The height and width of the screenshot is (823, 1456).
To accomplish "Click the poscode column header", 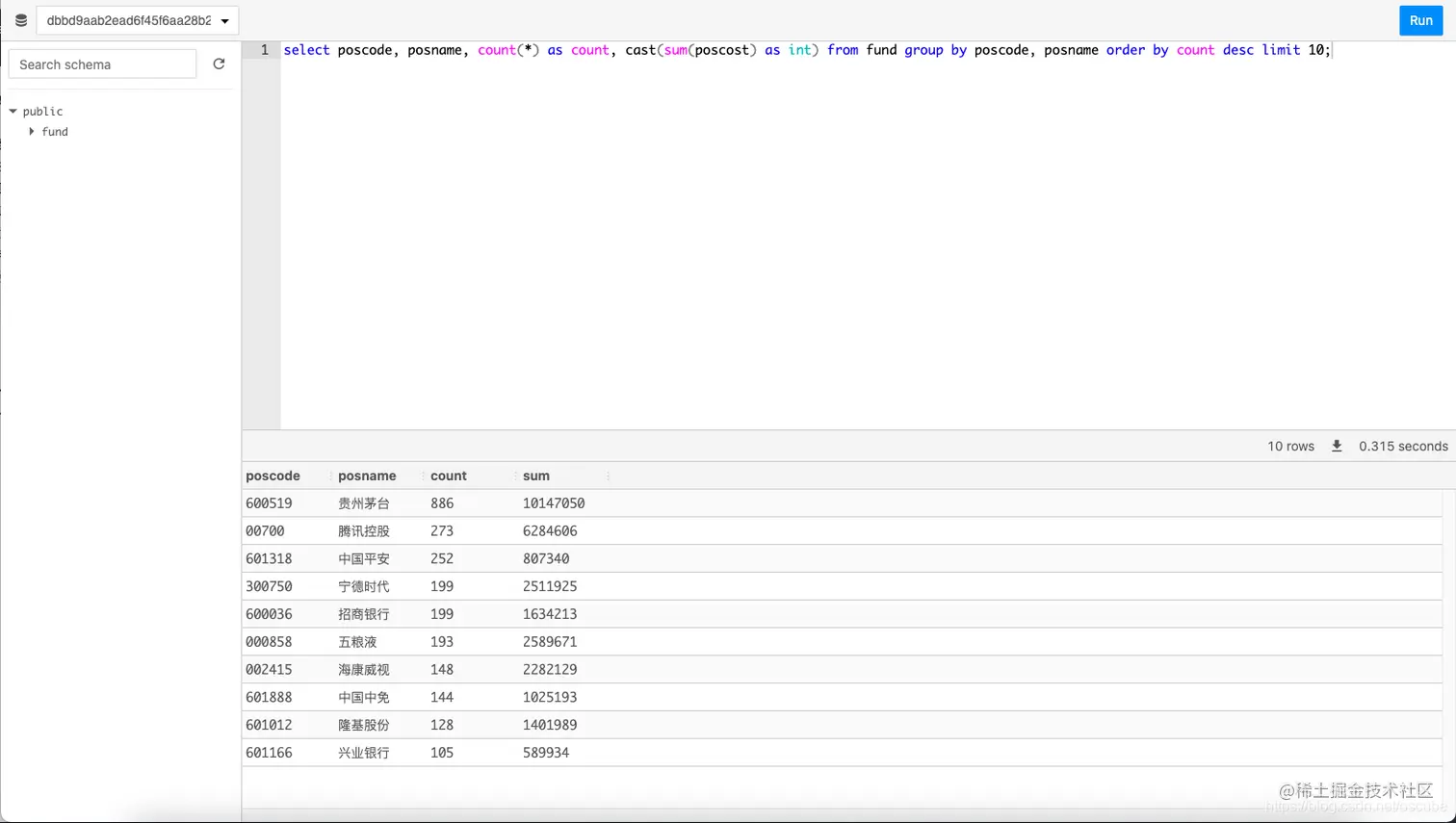I will click(273, 476).
